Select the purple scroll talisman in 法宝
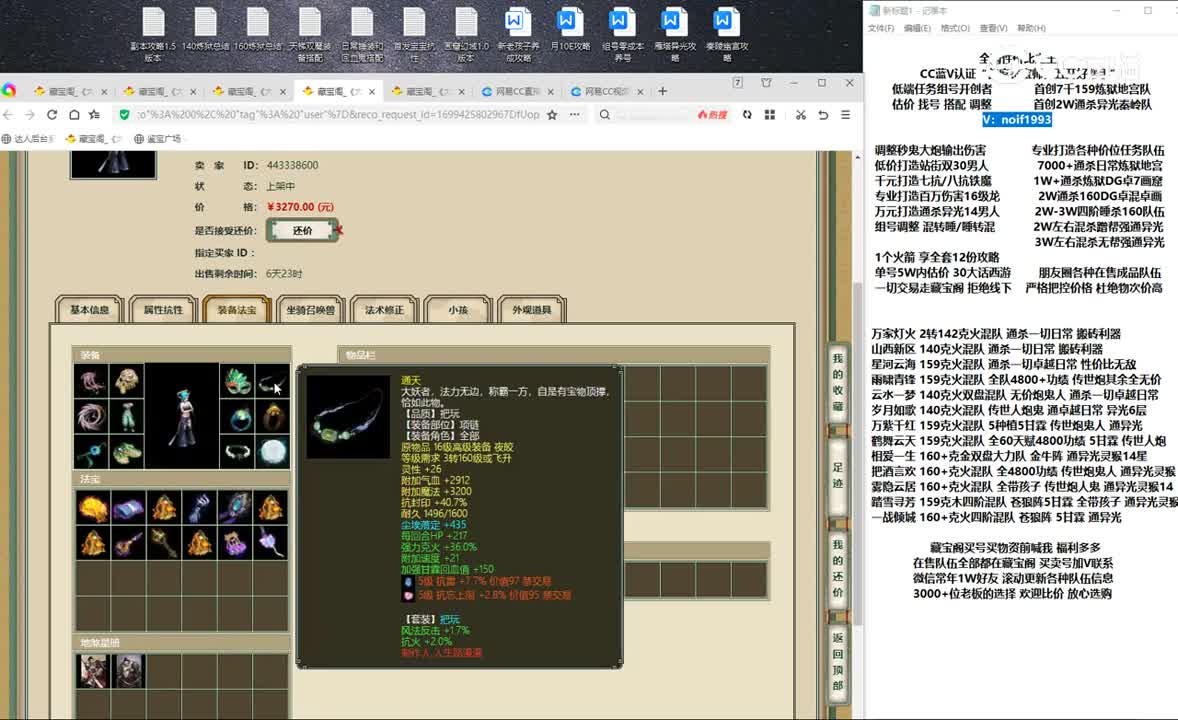This screenshot has width=1178, height=720. pos(128,507)
